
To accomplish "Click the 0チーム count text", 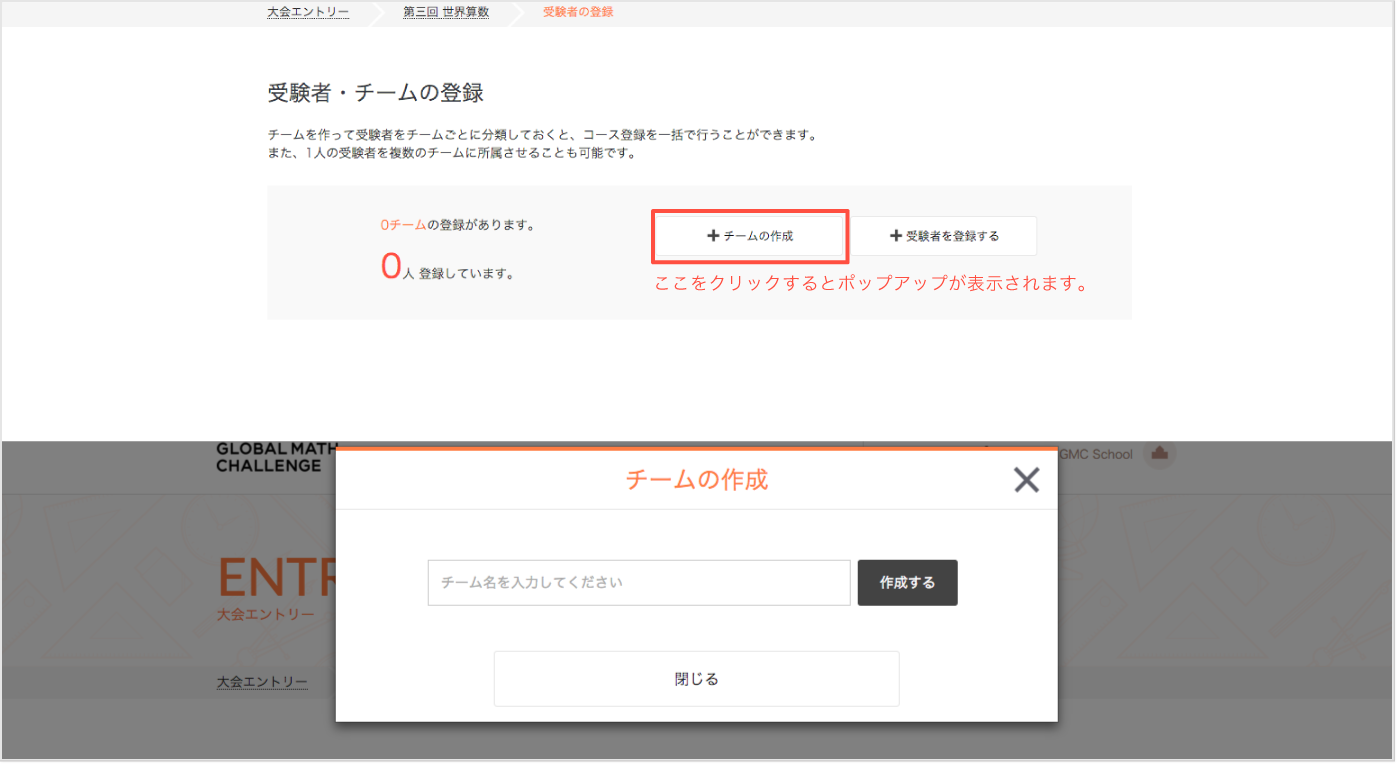I will [403, 225].
